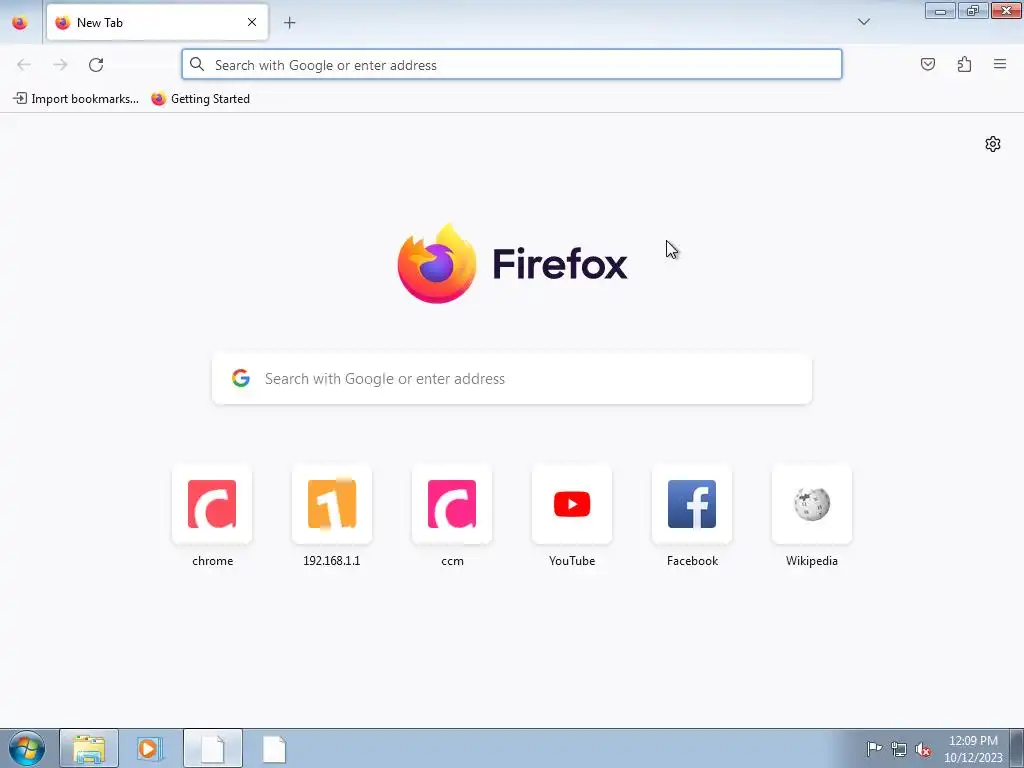The height and width of the screenshot is (768, 1024).
Task: Click the address bar magnifier icon
Action: 197,64
